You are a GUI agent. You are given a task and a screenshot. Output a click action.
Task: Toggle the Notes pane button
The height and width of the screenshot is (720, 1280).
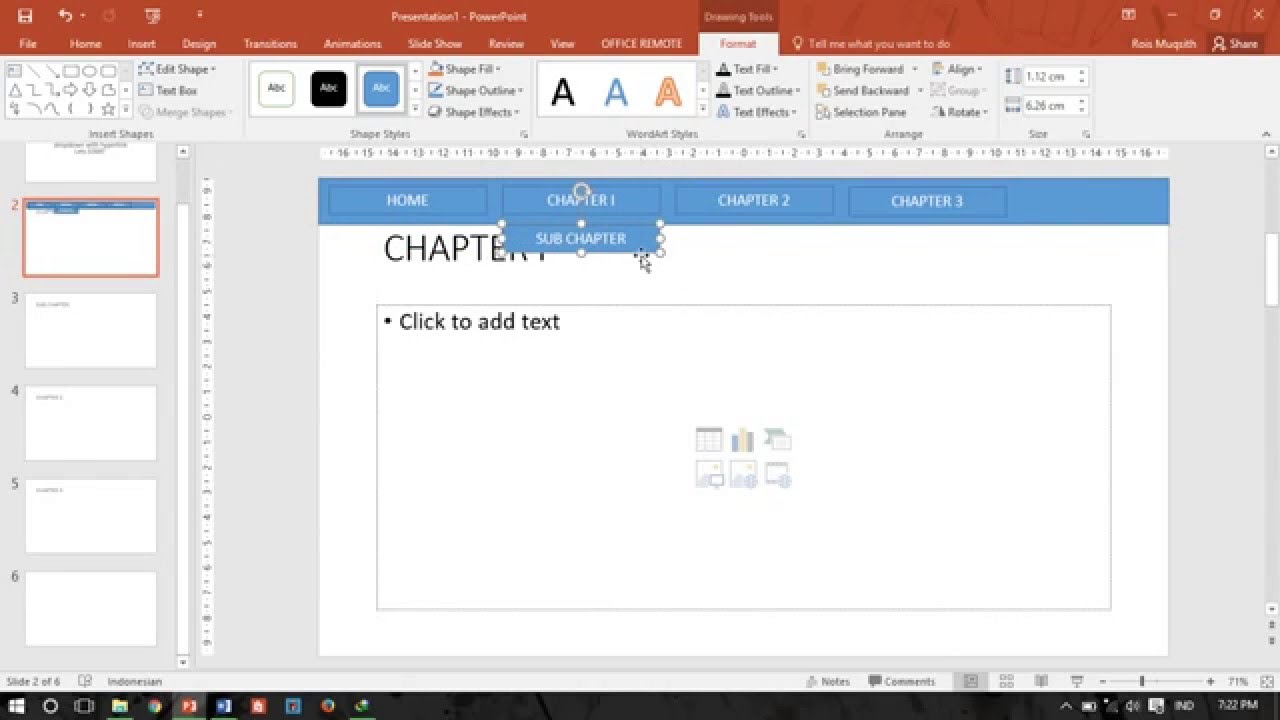(828, 681)
